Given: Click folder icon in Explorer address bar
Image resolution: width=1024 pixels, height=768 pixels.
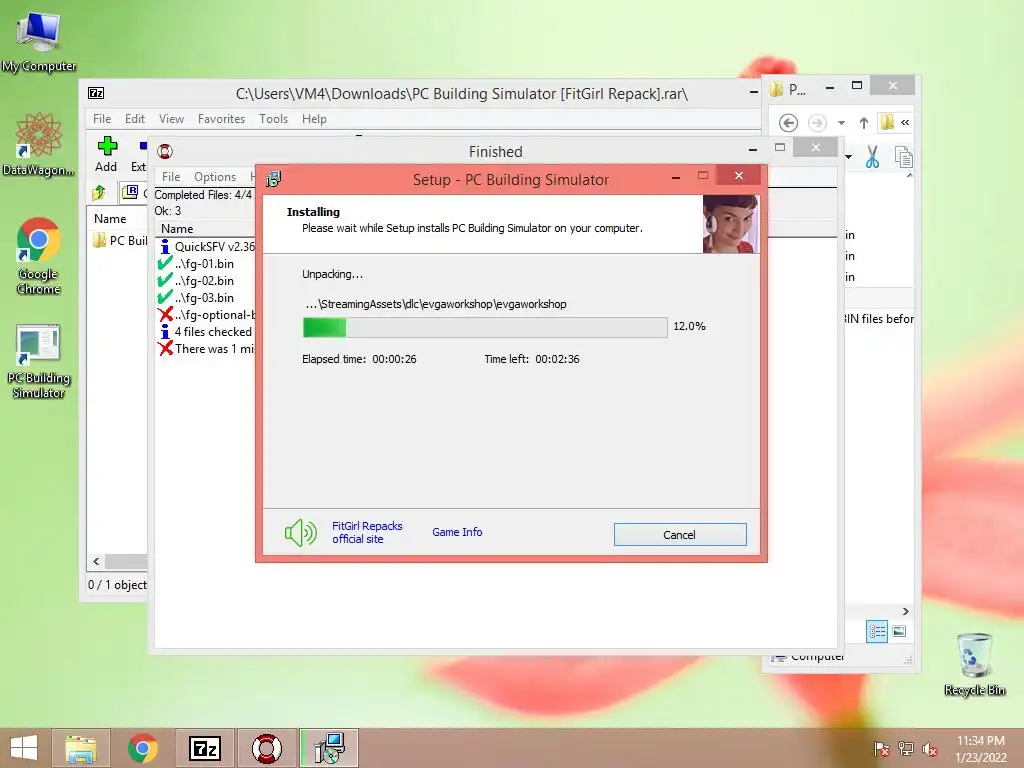Looking at the screenshot, I should [x=887, y=122].
